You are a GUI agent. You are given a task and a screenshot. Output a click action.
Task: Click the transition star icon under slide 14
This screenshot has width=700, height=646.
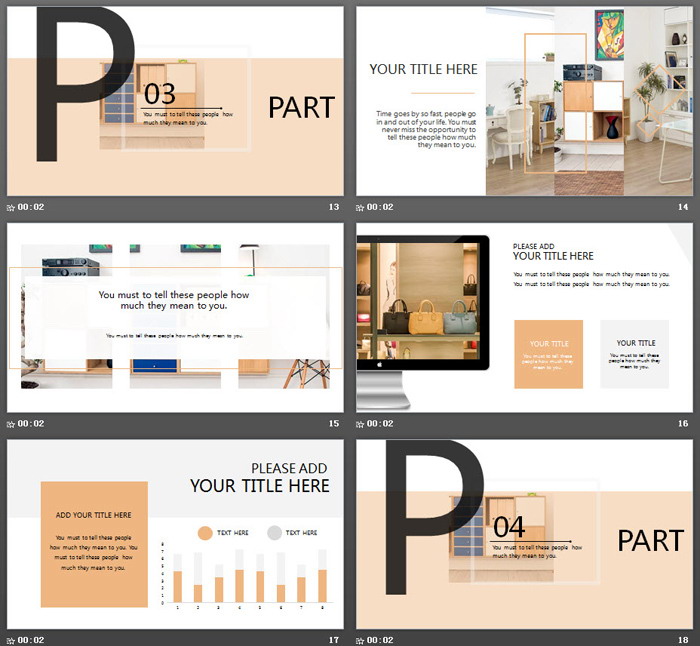click(x=361, y=207)
